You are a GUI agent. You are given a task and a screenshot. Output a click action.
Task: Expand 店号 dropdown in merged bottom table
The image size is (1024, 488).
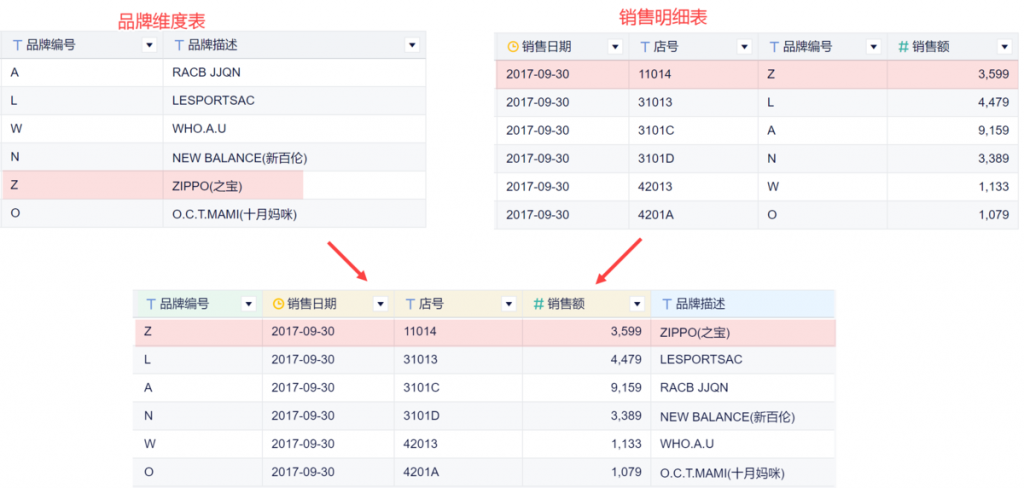506,304
